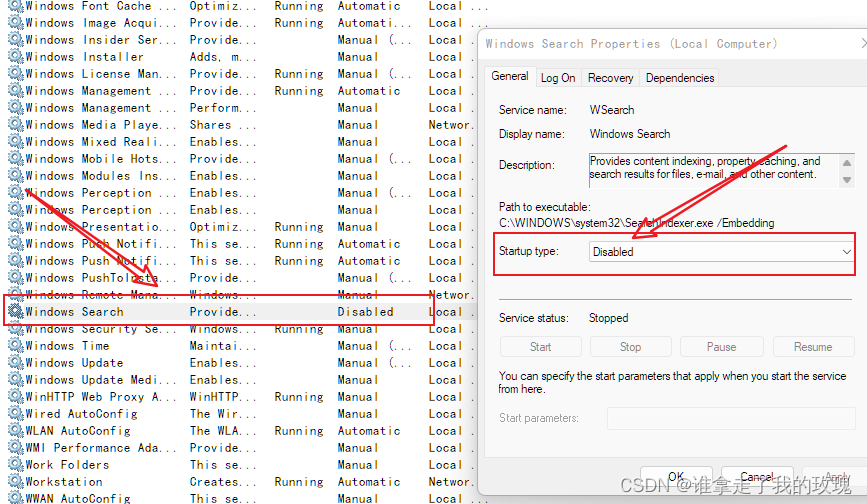Click Networ. log-on value in Media Playe... row

(x=450, y=125)
